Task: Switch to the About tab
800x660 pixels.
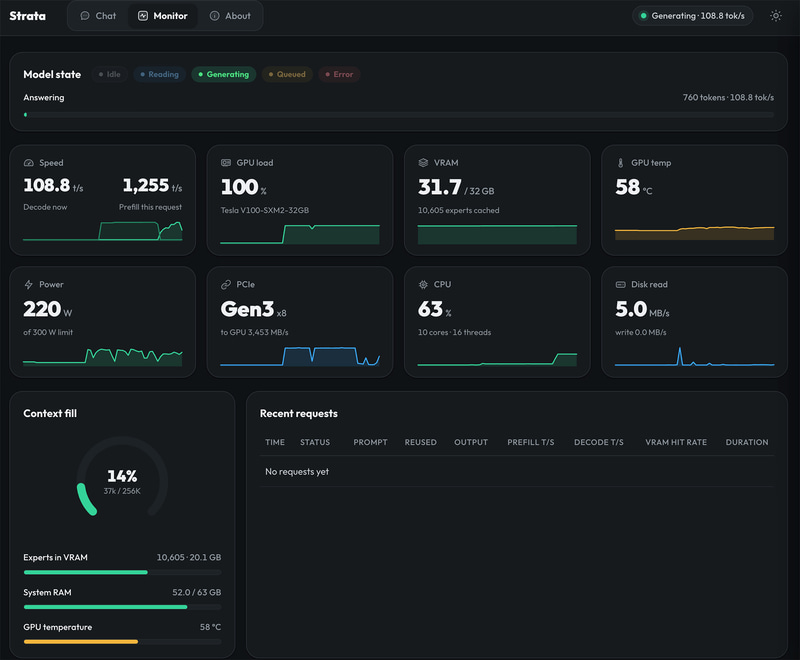Action: coord(230,16)
